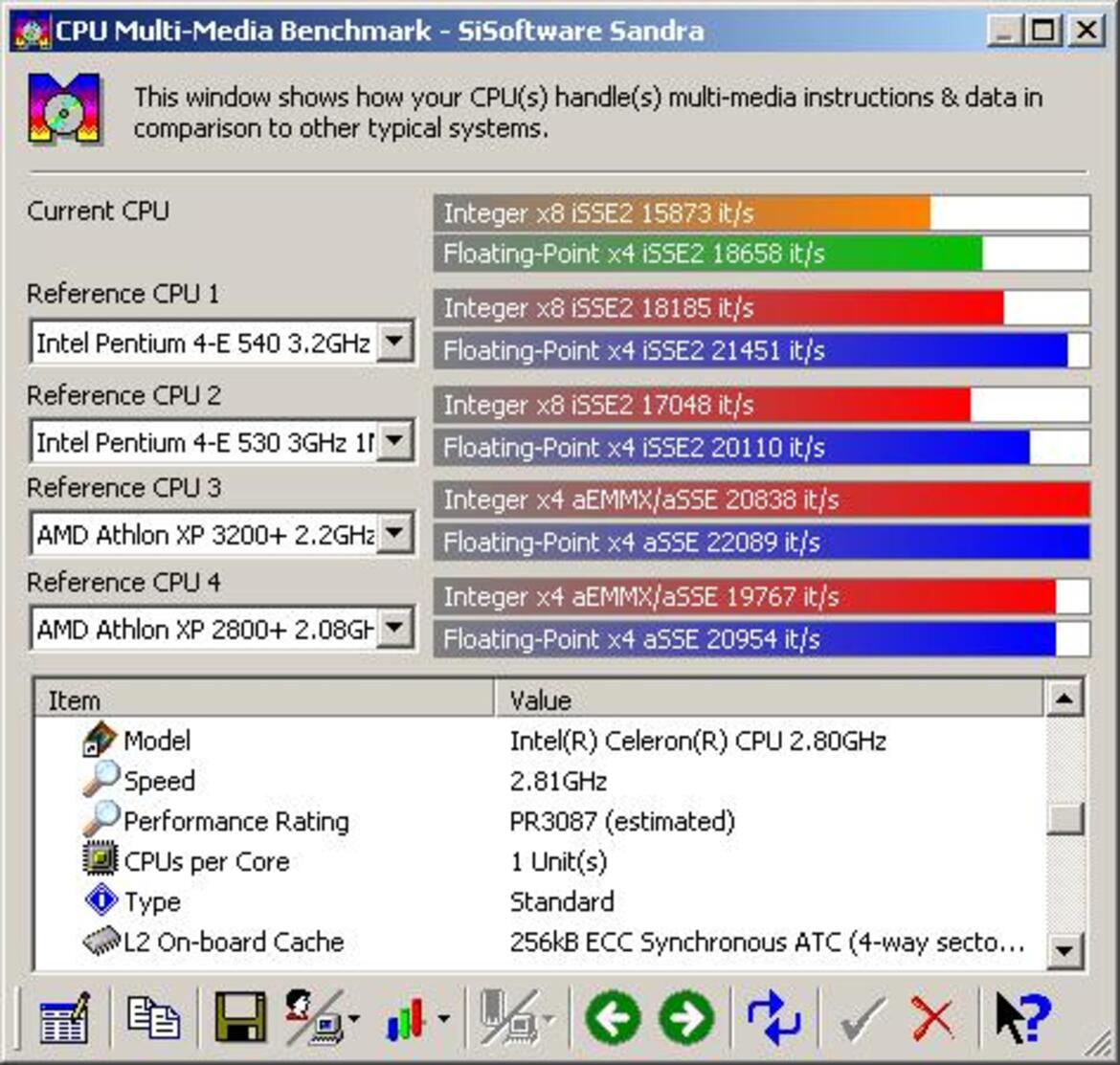
Task: Close the CPU Multi-Media Benchmark window
Action: (1086, 31)
